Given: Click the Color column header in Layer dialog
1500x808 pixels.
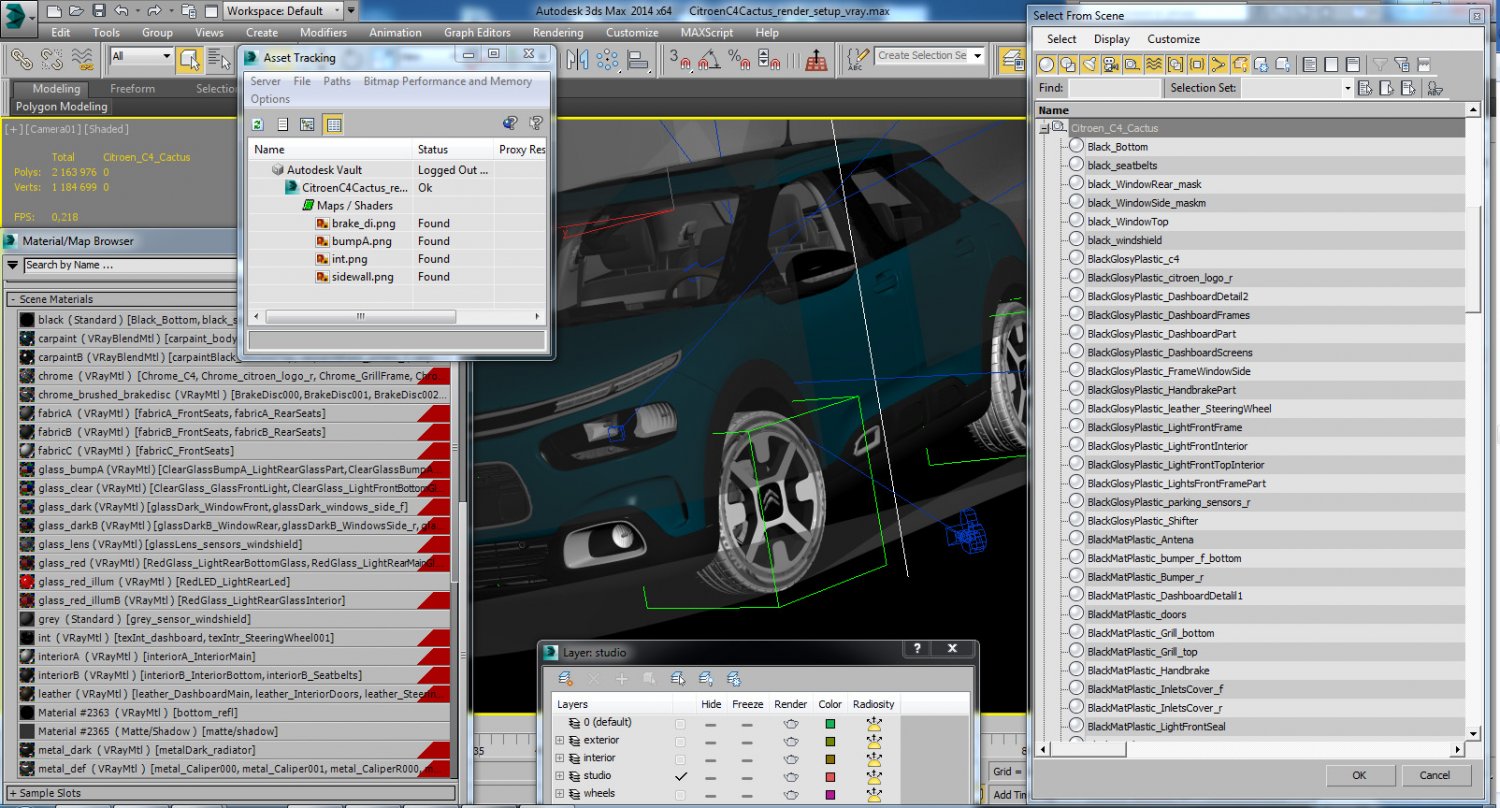Looking at the screenshot, I should 830,704.
